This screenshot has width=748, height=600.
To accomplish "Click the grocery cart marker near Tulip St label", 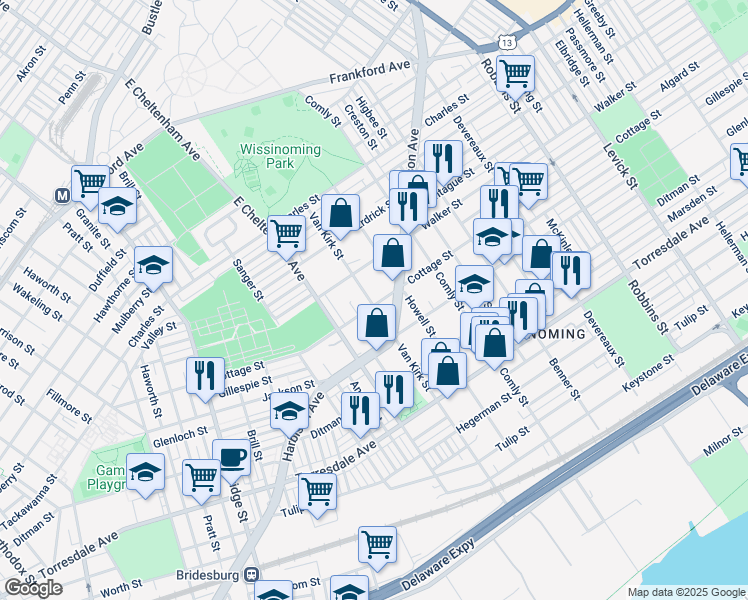I will point(317,494).
